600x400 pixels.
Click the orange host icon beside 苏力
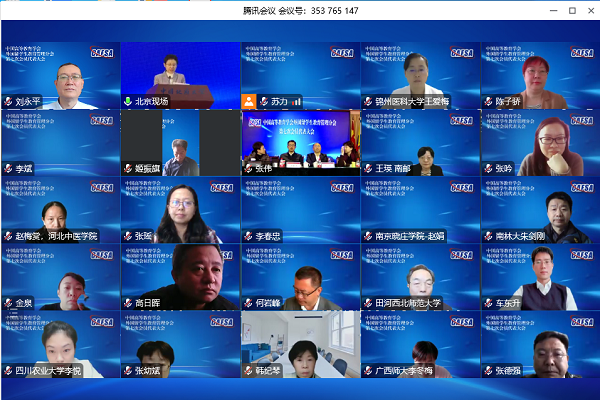249,101
